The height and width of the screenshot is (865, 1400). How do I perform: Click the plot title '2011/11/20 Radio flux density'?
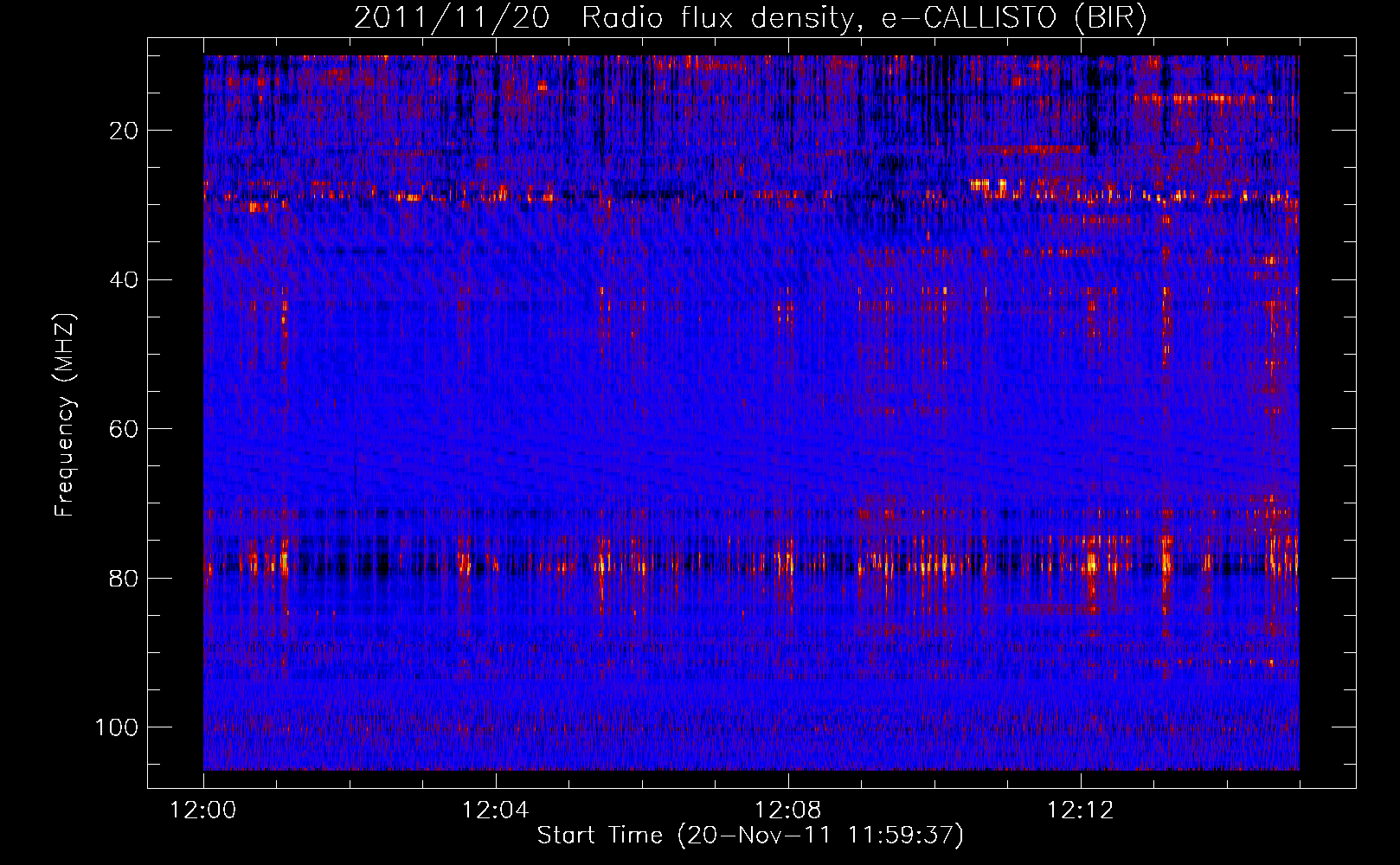tap(750, 18)
